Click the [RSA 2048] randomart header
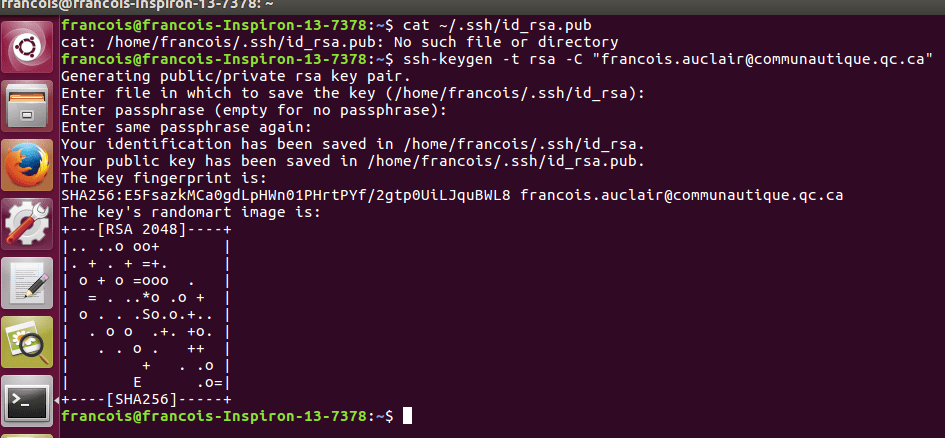The image size is (945, 438). [x=146, y=230]
